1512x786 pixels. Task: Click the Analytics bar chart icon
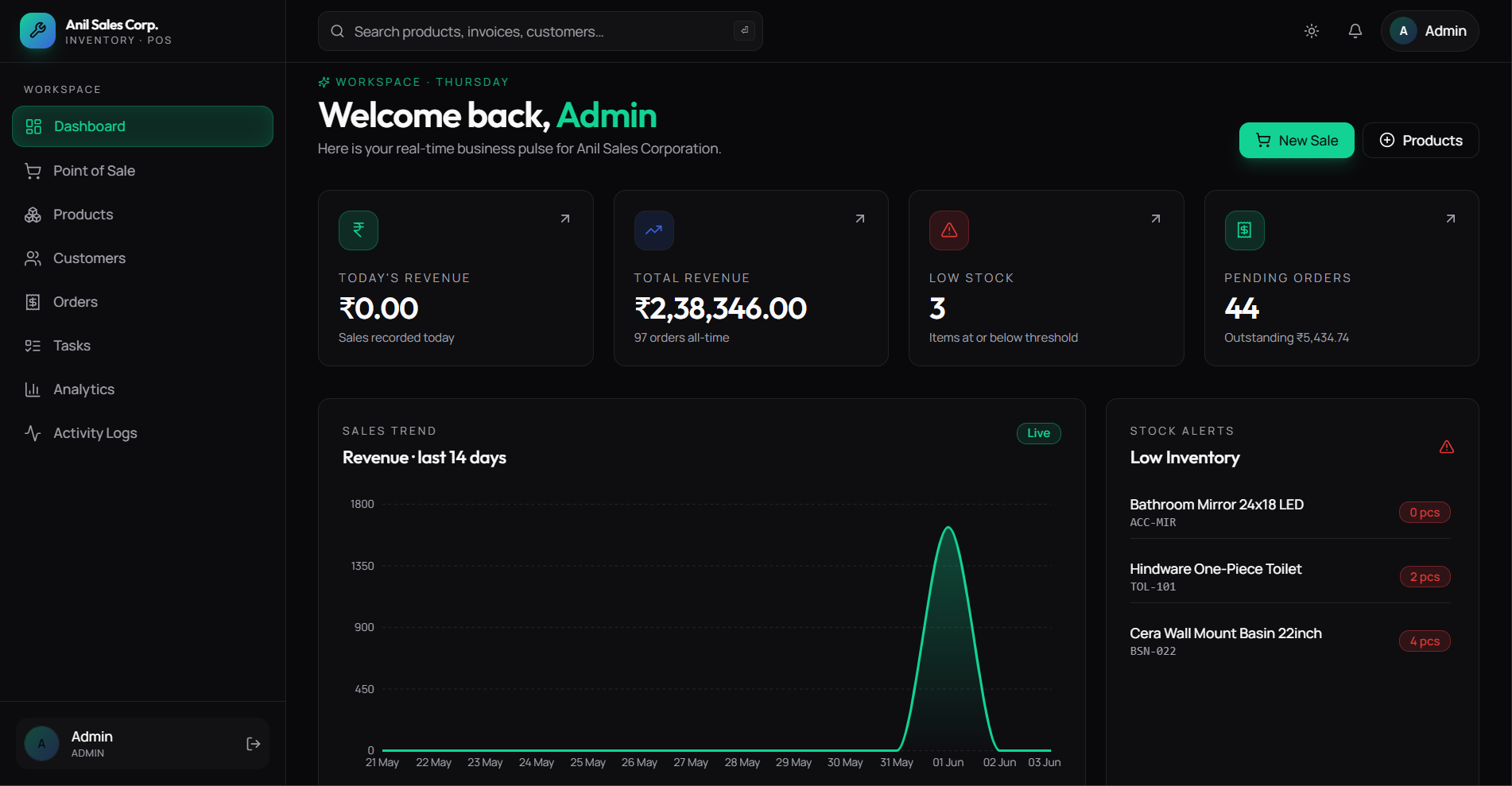pyautogui.click(x=33, y=389)
